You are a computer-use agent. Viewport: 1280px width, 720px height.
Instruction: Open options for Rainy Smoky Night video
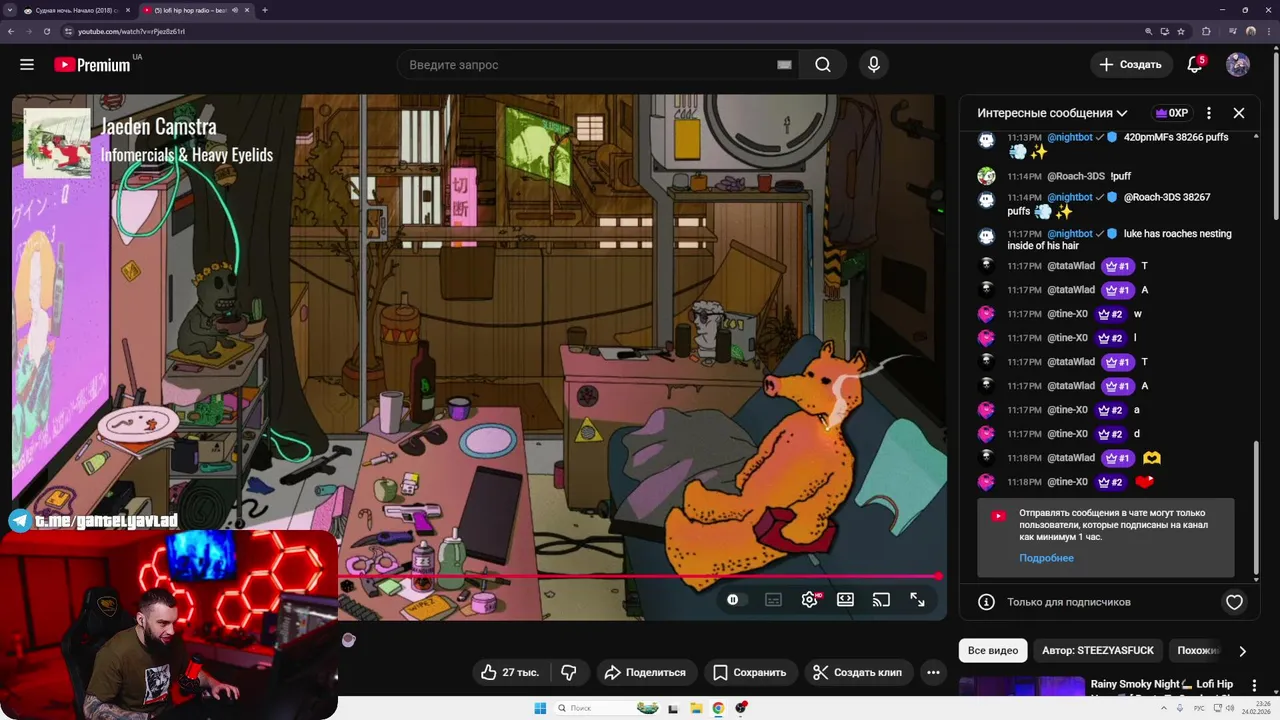tap(1254, 687)
